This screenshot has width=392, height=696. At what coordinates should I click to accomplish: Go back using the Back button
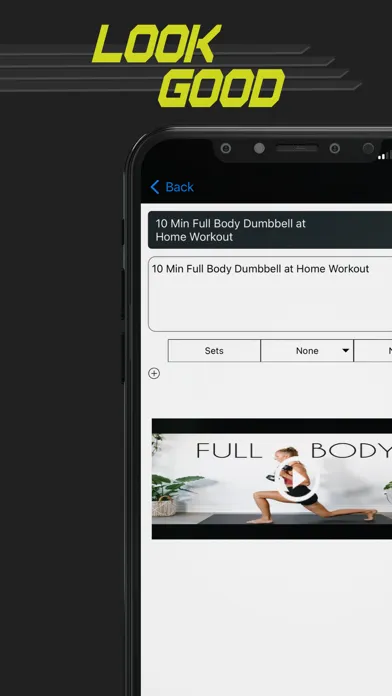172,187
